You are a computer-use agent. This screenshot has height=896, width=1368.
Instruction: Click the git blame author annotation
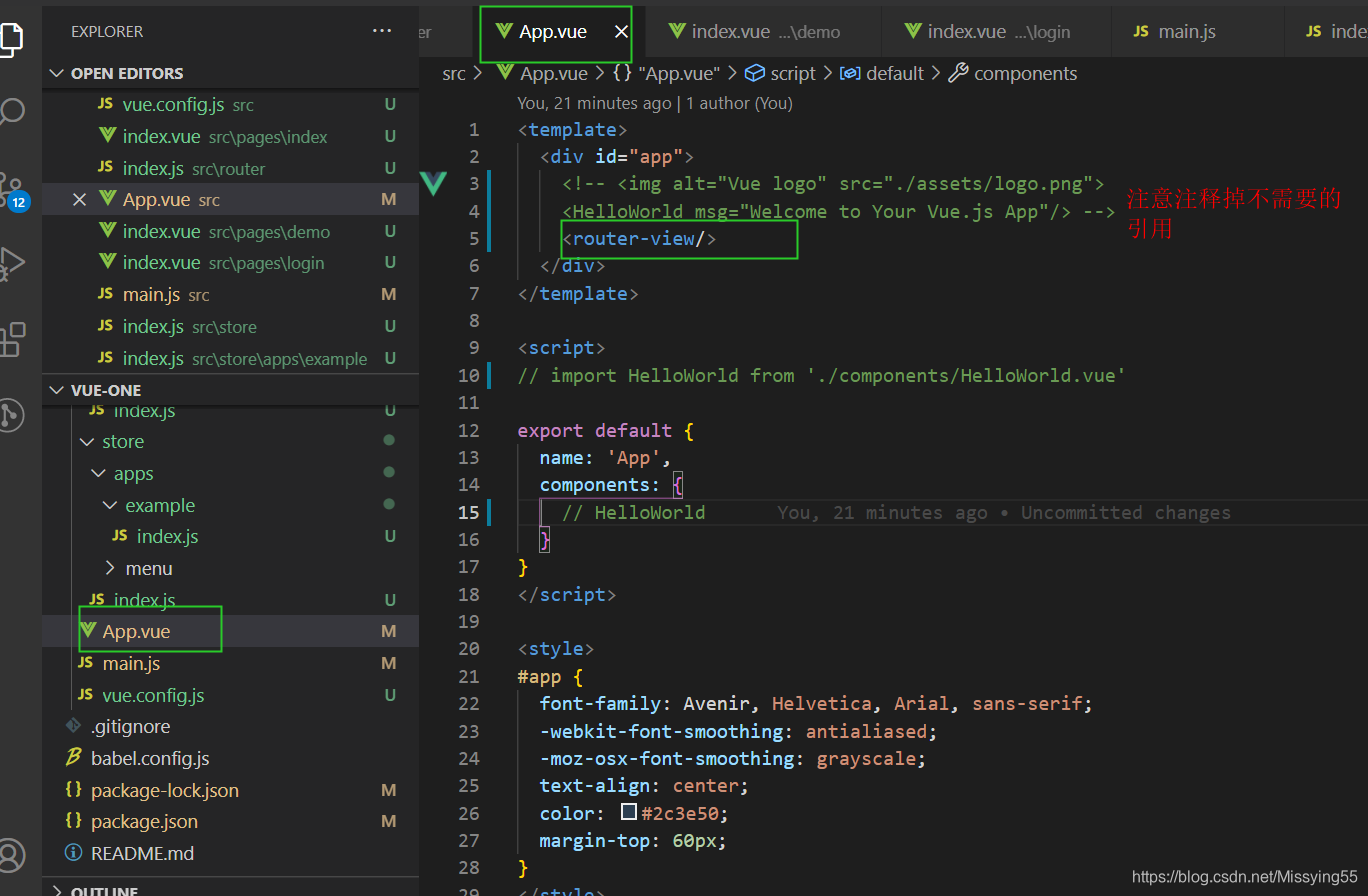pyautogui.click(x=655, y=103)
